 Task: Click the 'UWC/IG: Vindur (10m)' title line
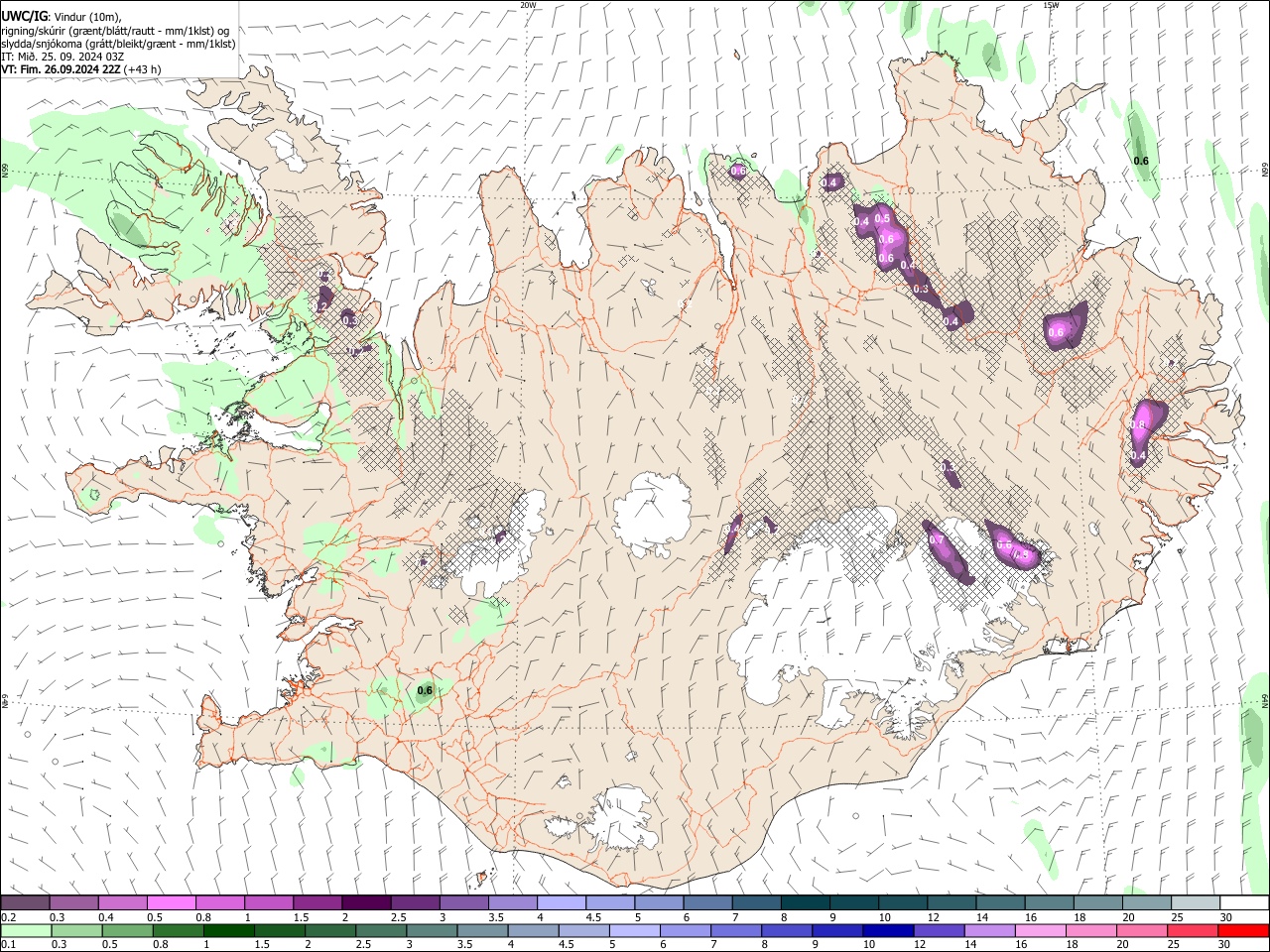tap(61, 17)
